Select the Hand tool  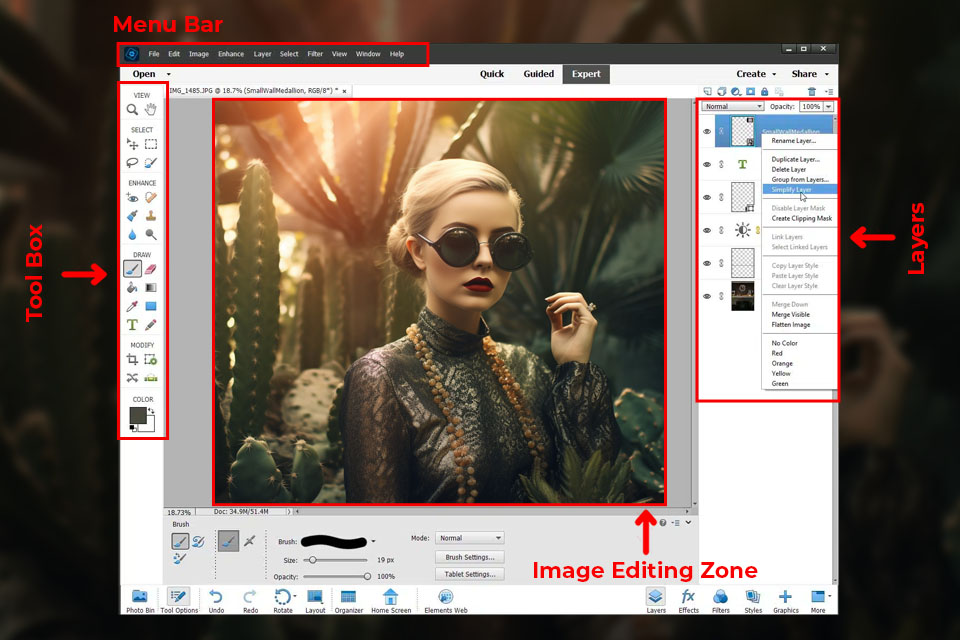[151, 109]
